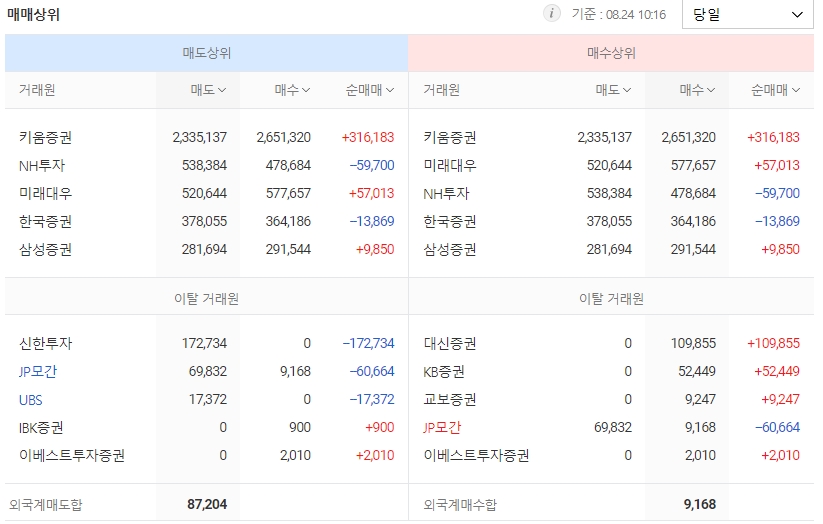Open the 당일 period dropdown
823x524 pixels.
click(x=747, y=14)
